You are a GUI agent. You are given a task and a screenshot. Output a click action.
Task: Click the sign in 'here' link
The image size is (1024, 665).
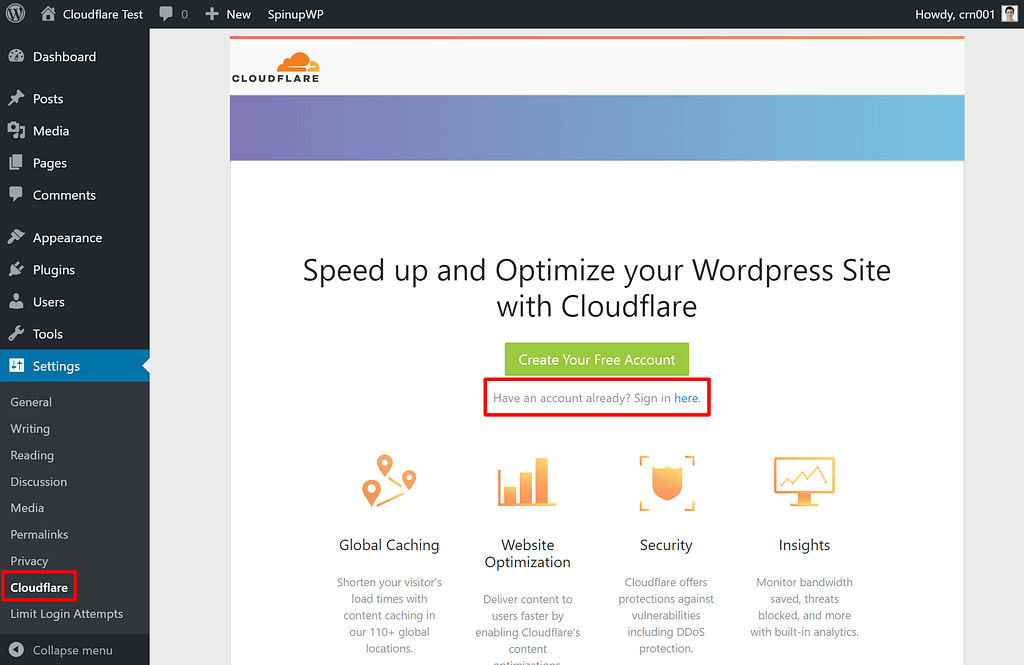tap(687, 397)
